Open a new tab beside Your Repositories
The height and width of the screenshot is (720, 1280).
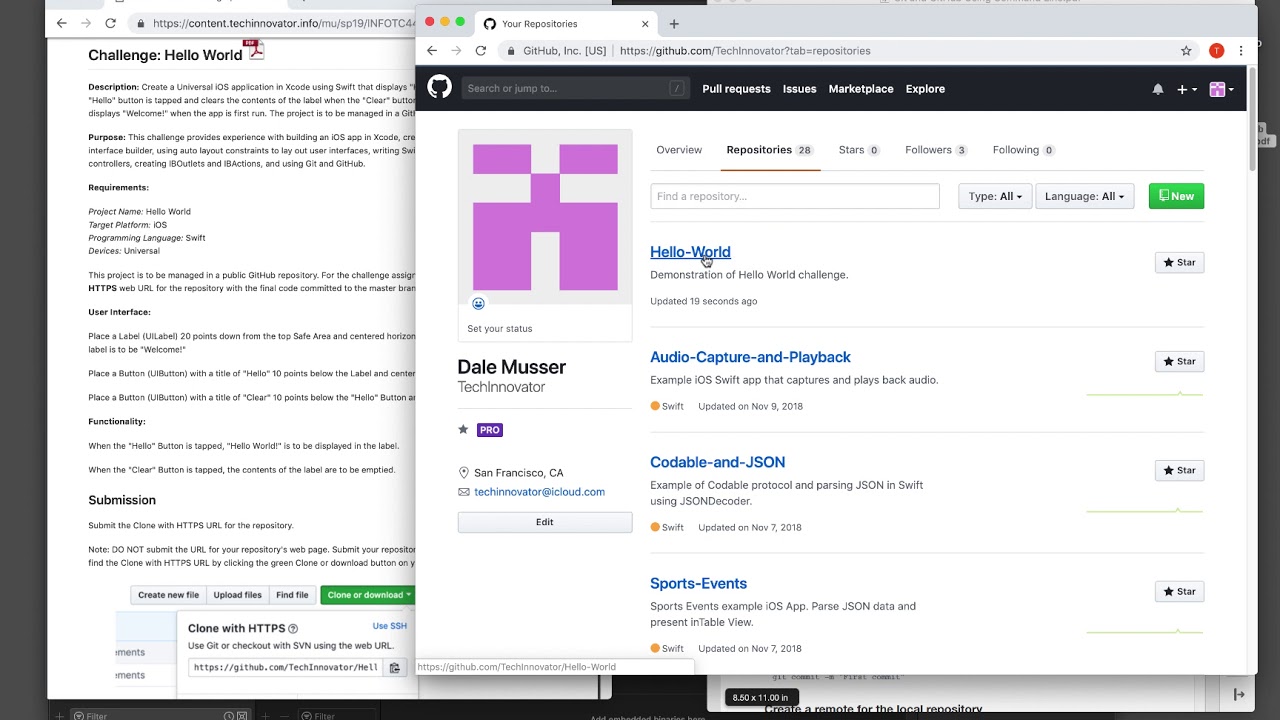[x=674, y=24]
